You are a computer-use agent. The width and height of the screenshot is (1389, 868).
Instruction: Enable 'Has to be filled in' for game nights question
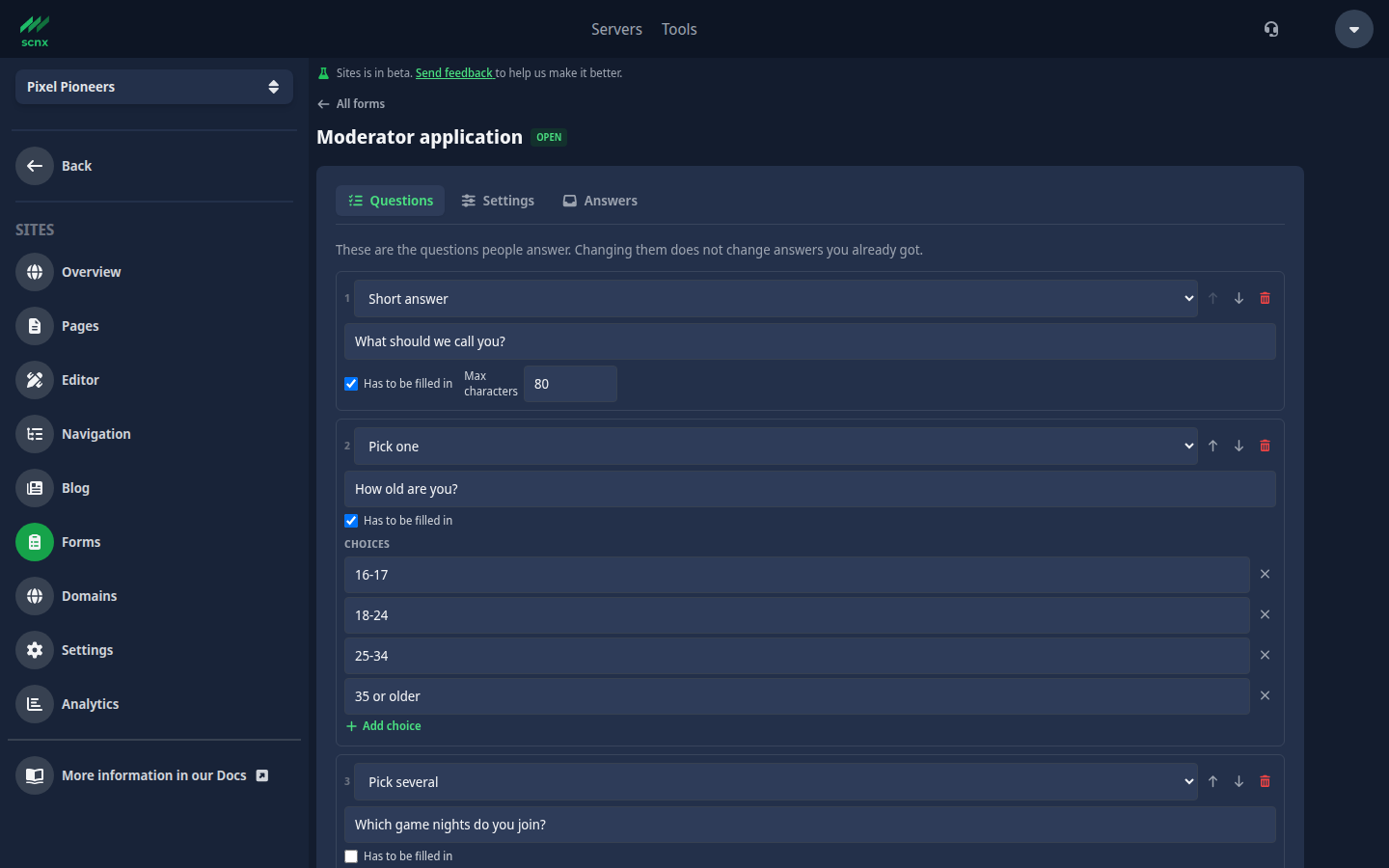tap(351, 856)
